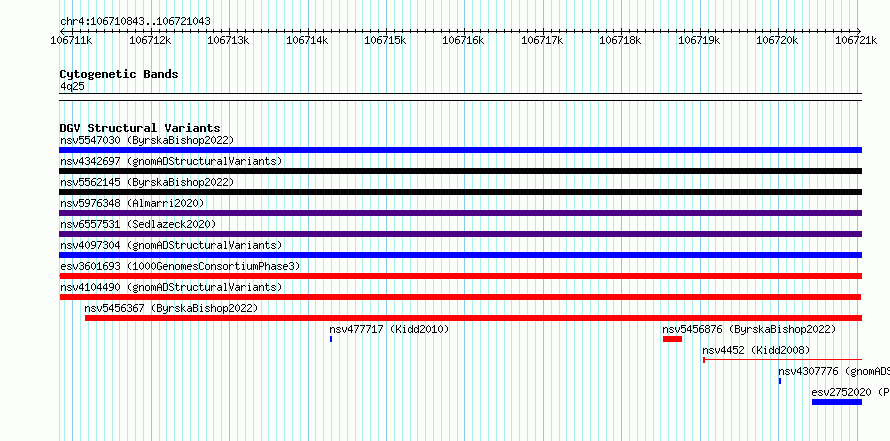The height and width of the screenshot is (441, 890).
Task: Click the nsv4307776 variant label
Action: click(x=833, y=371)
